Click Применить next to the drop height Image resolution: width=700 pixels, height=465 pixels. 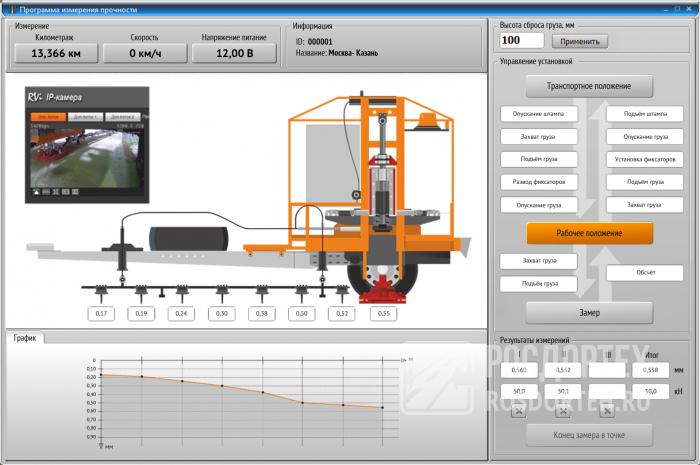click(579, 41)
